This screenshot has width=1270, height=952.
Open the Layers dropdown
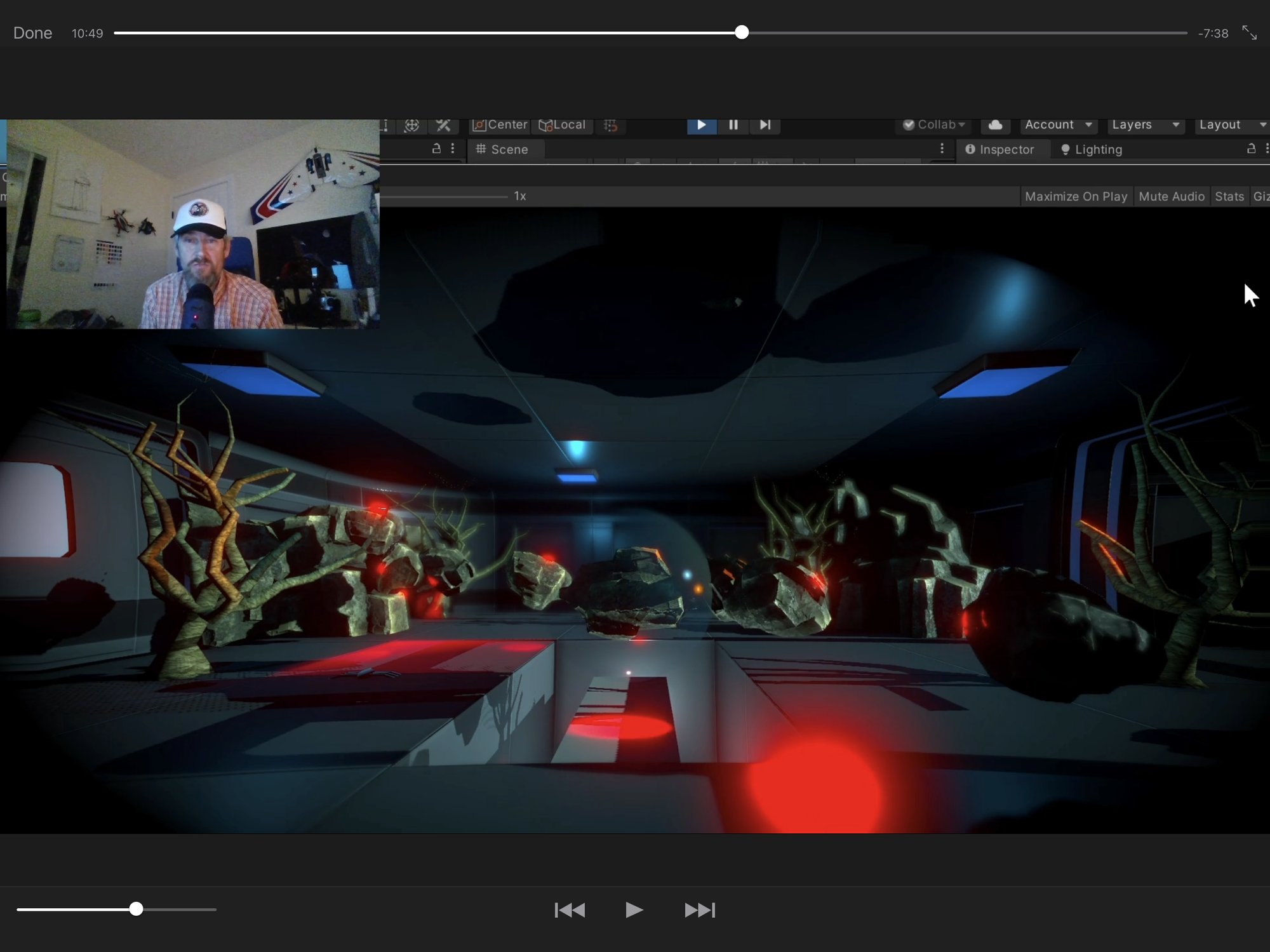point(1146,125)
